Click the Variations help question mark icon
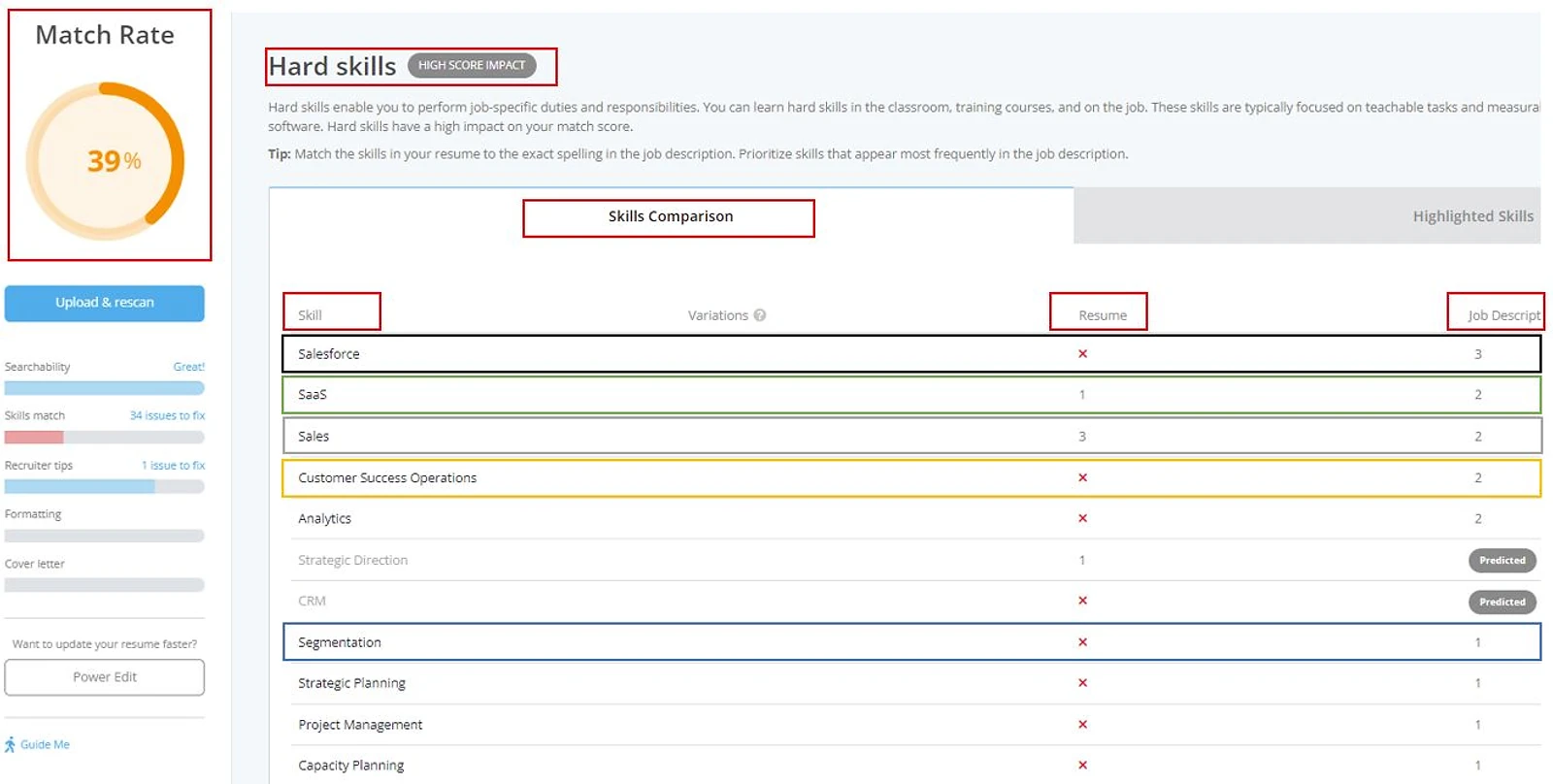The width and height of the screenshot is (1553, 784). [760, 315]
